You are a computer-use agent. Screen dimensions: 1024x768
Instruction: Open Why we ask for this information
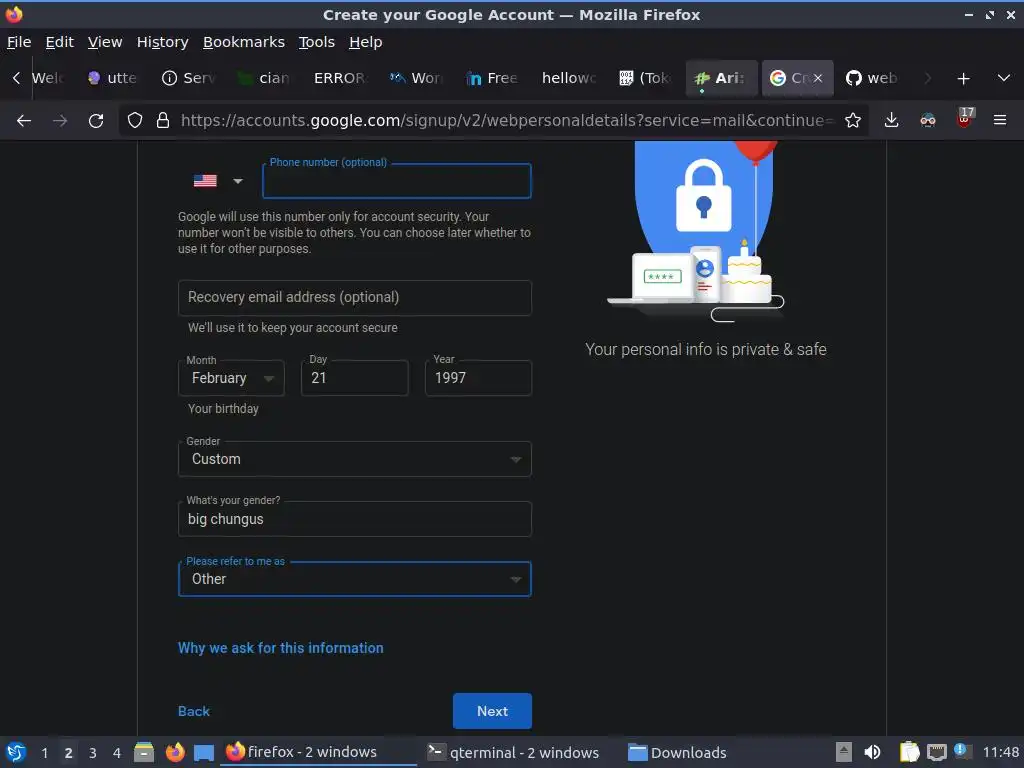[x=281, y=648]
